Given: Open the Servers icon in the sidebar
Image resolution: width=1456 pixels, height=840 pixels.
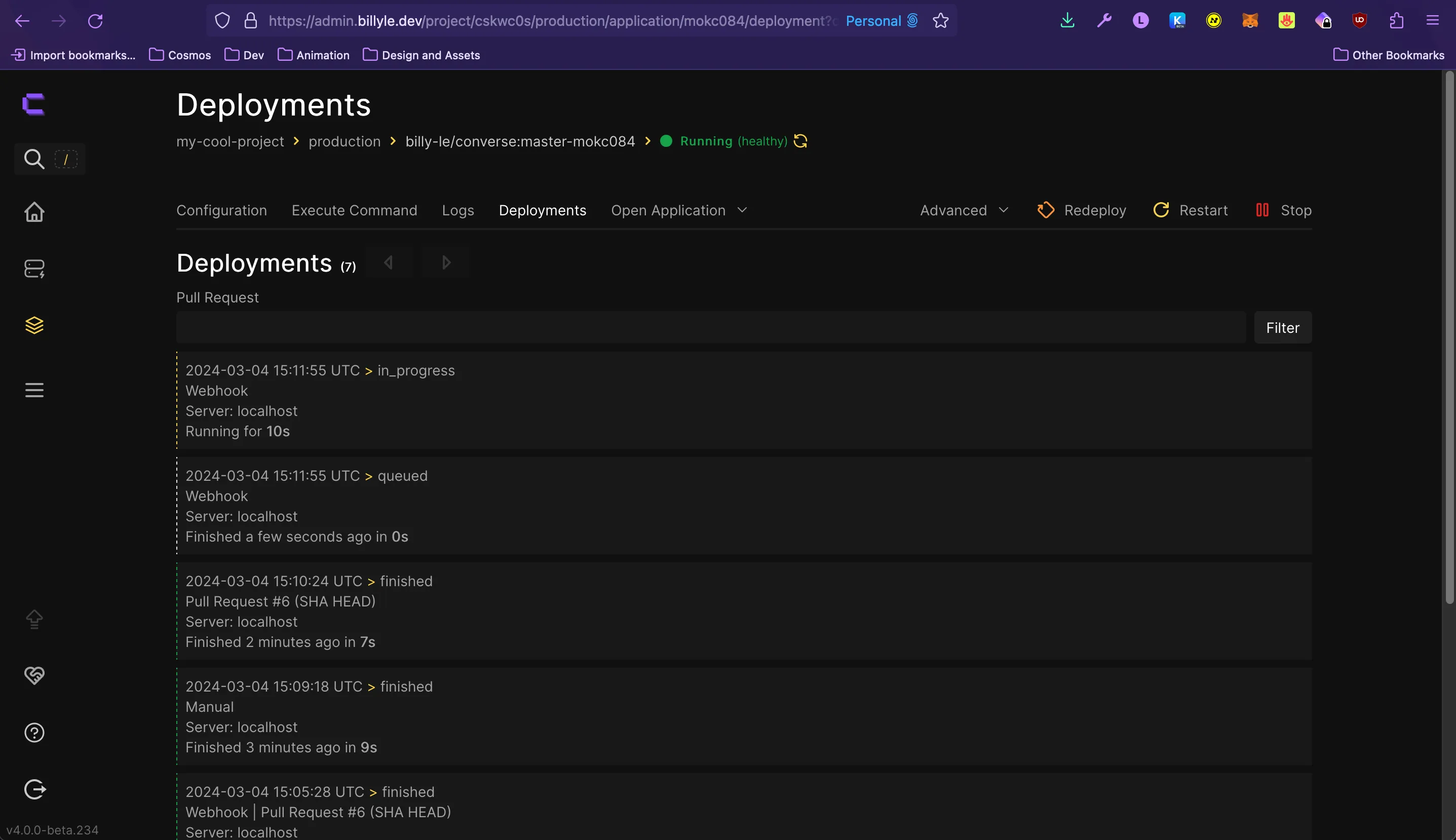Looking at the screenshot, I should pos(34,269).
